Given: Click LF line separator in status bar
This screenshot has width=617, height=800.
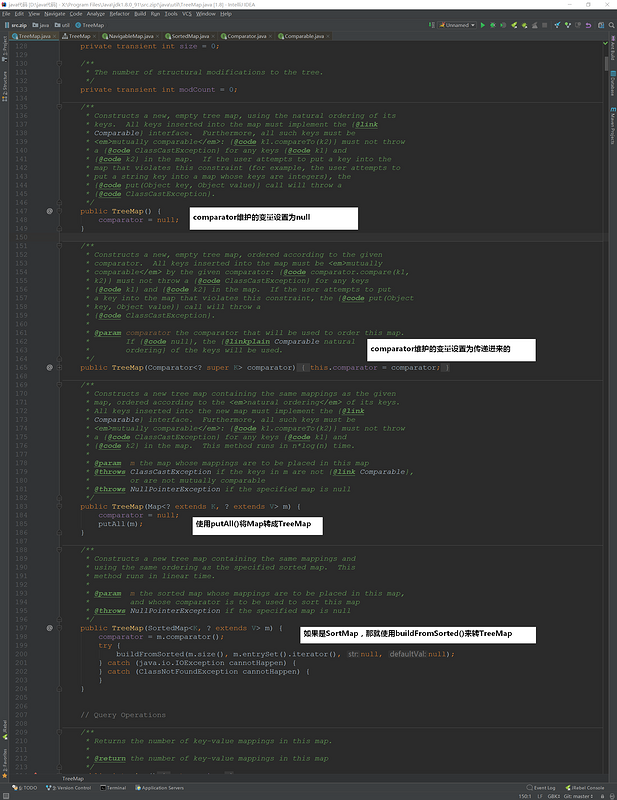Looking at the screenshot, I should tap(540, 796).
